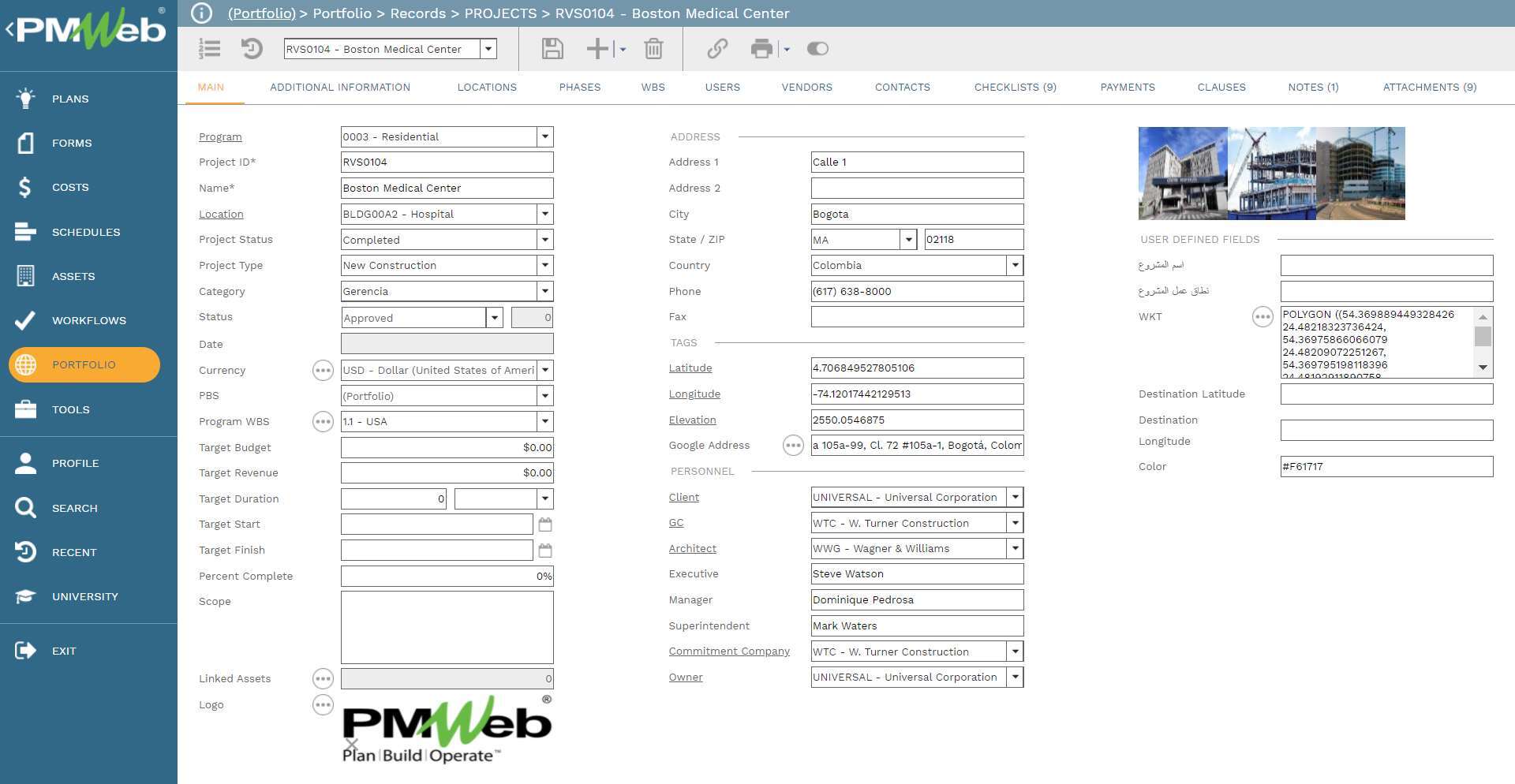Open the record selector dropdown in toolbar
Image resolution: width=1515 pixels, height=784 pixels.
(x=488, y=49)
